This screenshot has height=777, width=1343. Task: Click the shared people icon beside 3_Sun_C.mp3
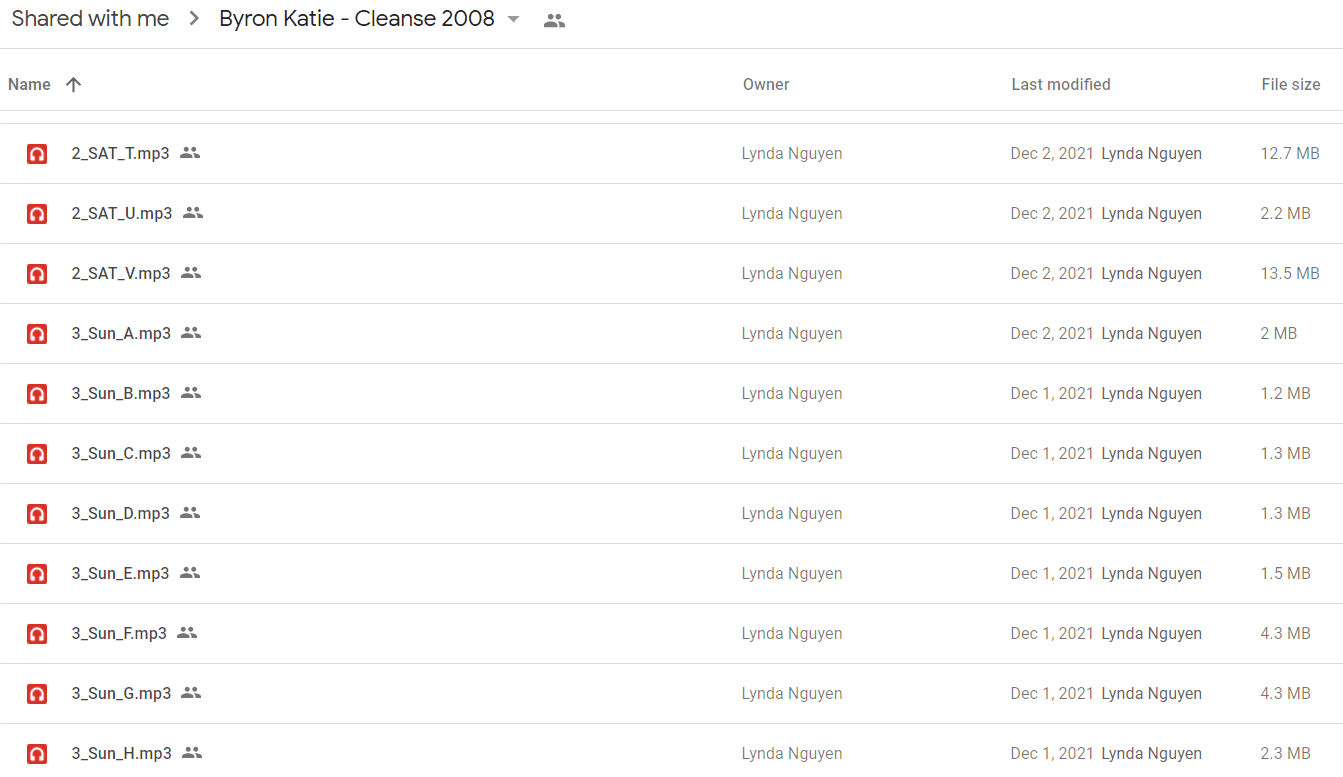coord(191,453)
